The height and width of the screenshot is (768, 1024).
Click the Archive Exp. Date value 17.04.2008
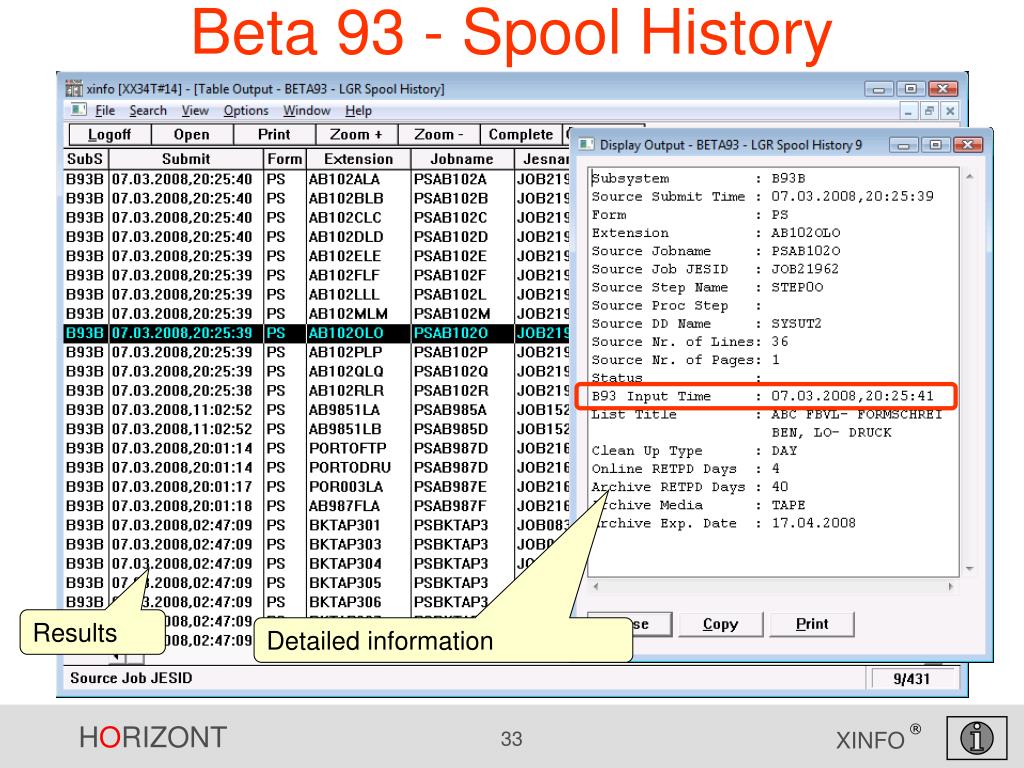813,522
